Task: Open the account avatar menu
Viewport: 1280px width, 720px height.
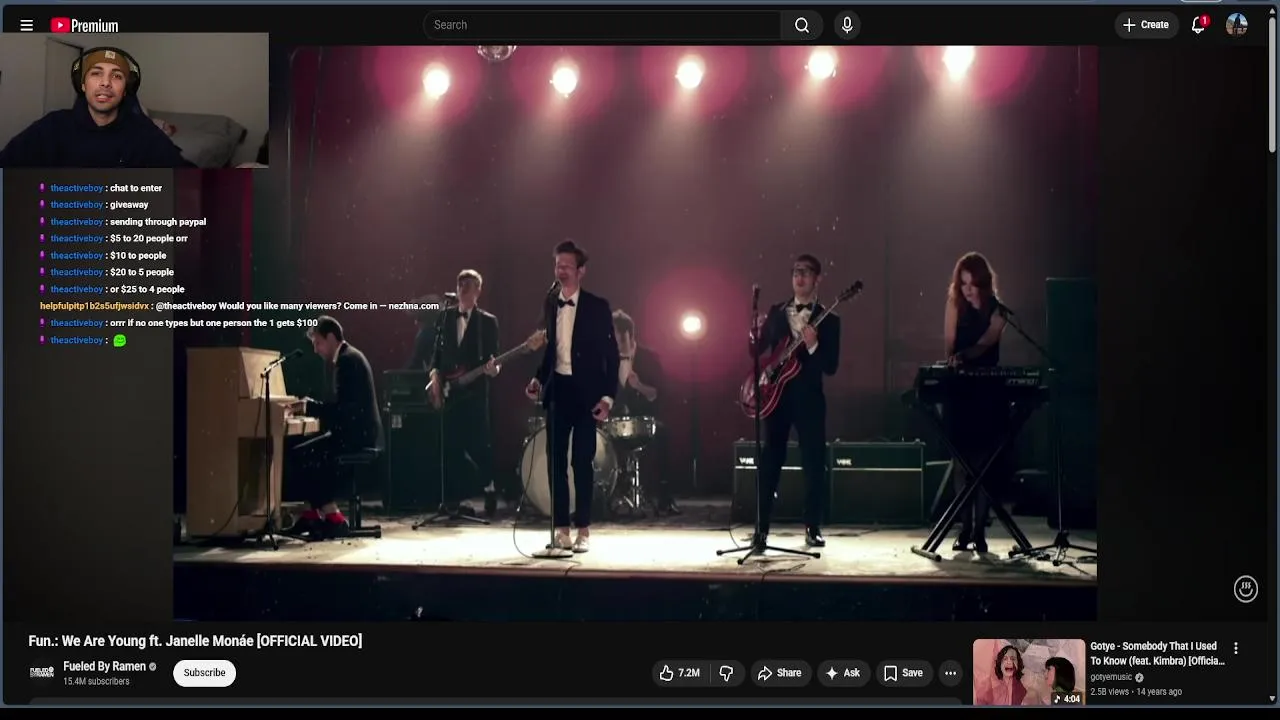Action: (1237, 25)
